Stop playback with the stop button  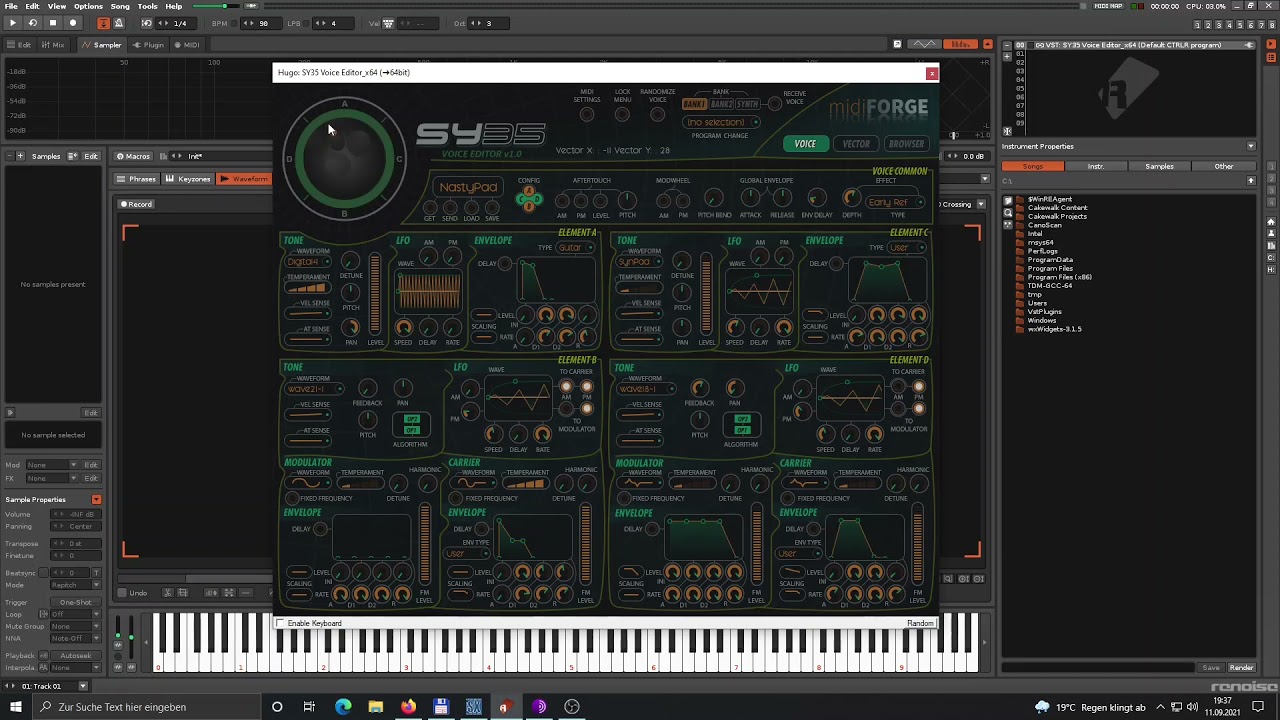(52, 23)
